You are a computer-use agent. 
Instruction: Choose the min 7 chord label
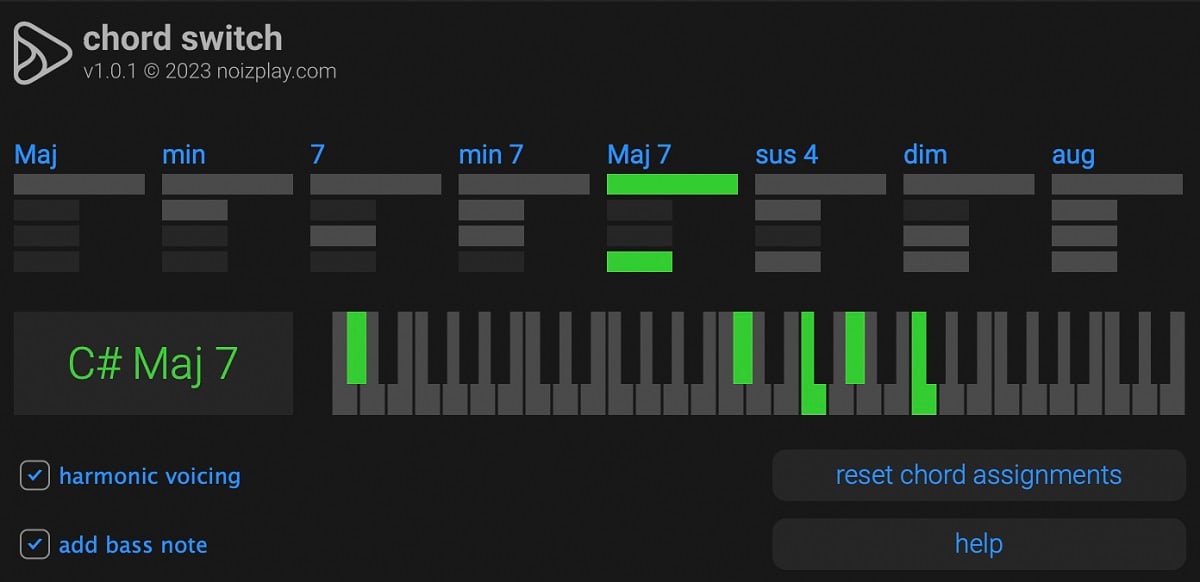point(491,155)
